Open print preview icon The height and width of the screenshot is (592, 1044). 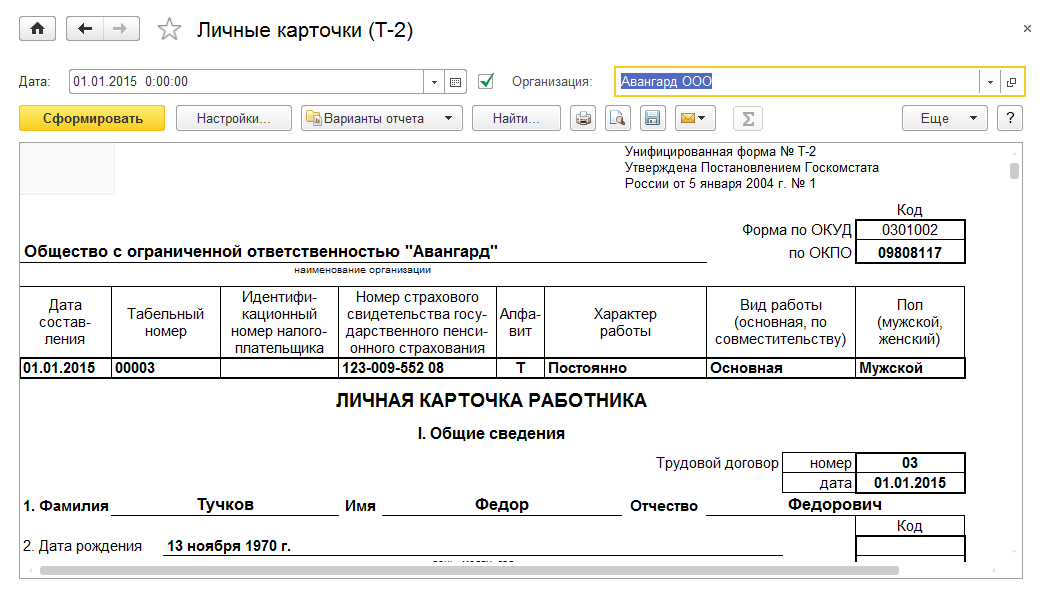click(618, 119)
